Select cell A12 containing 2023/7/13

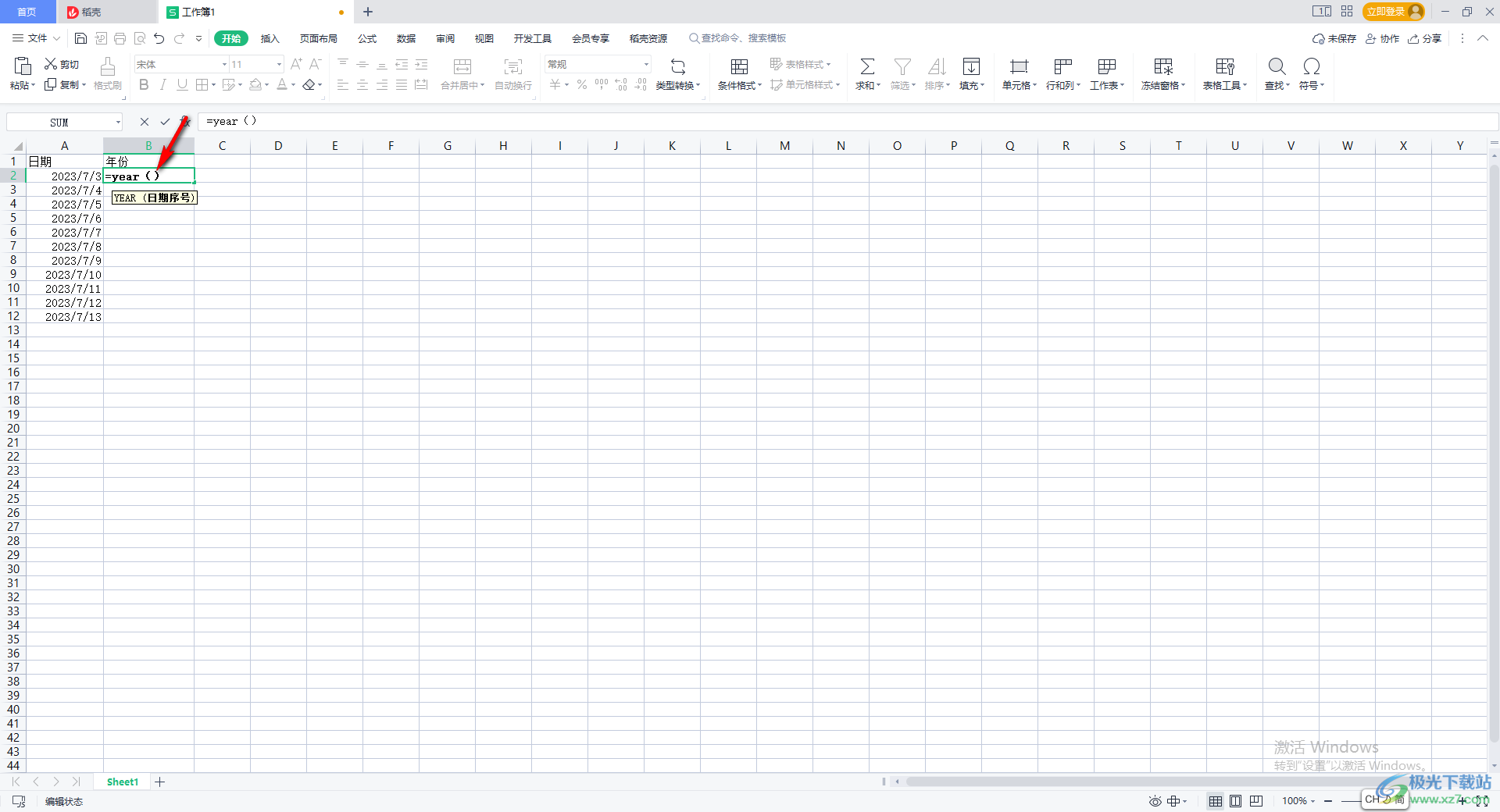(x=65, y=316)
